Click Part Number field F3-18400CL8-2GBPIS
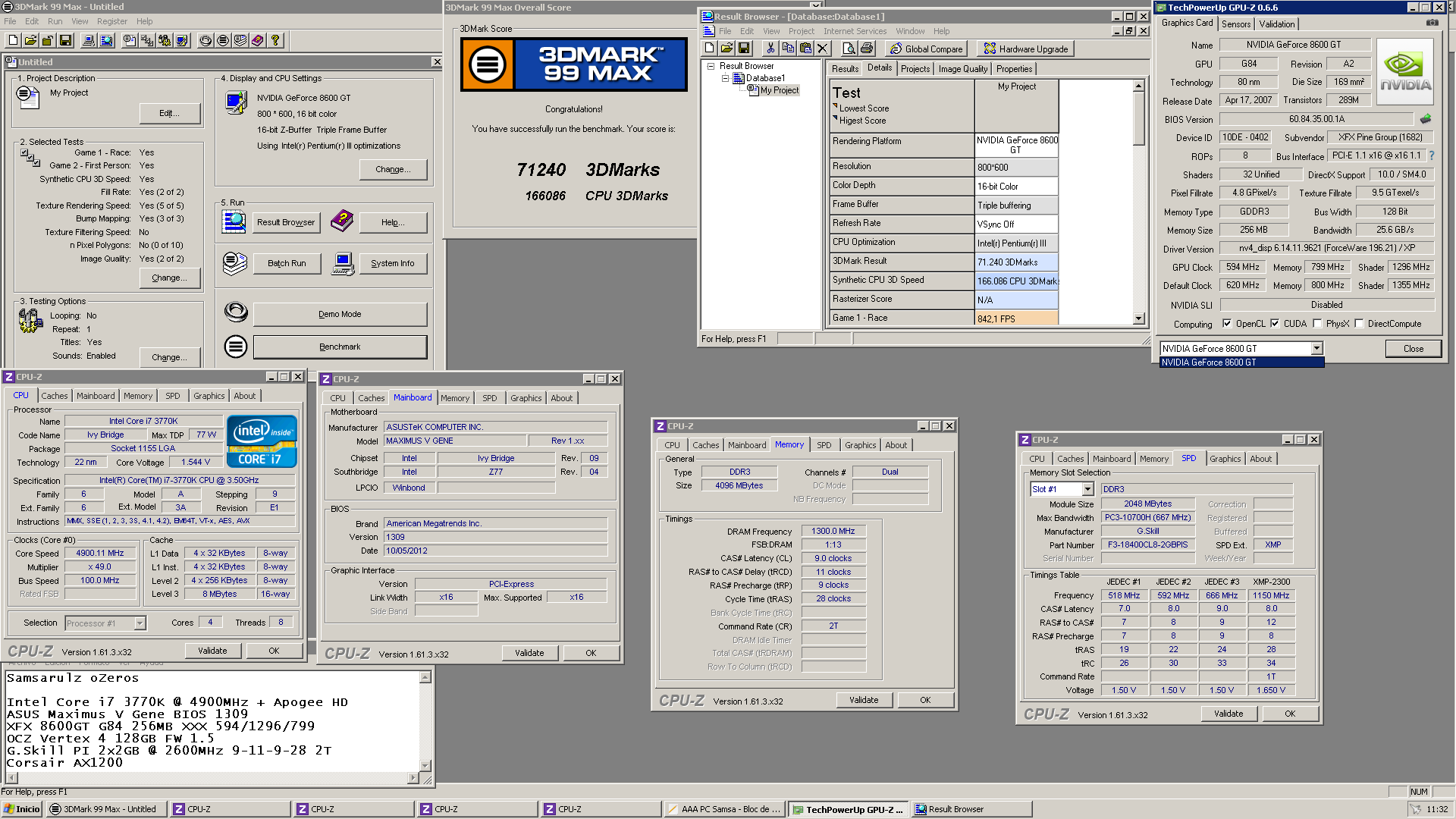Viewport: 1456px width, 819px height. click(1147, 545)
